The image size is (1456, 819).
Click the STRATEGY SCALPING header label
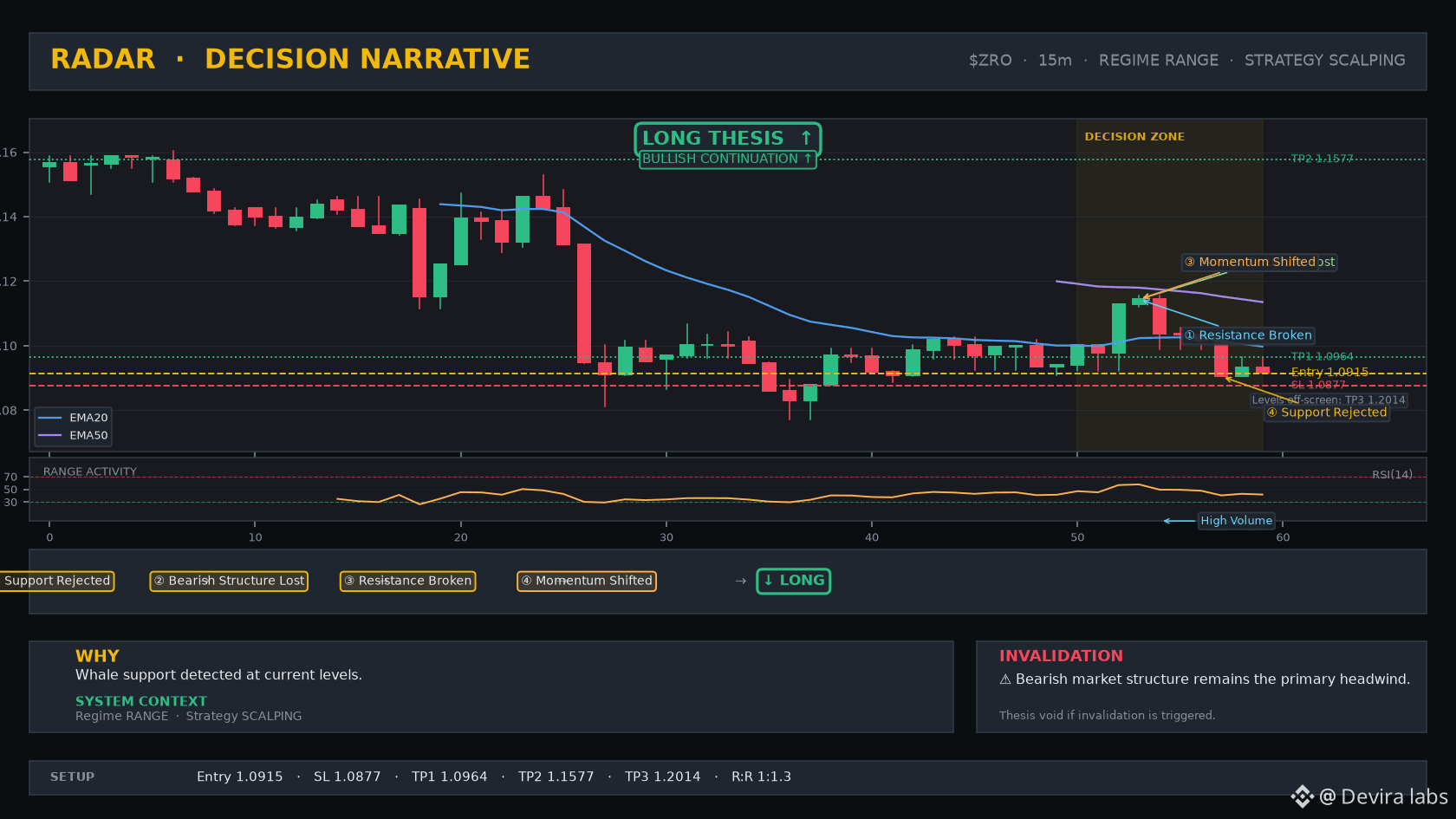click(x=1324, y=61)
